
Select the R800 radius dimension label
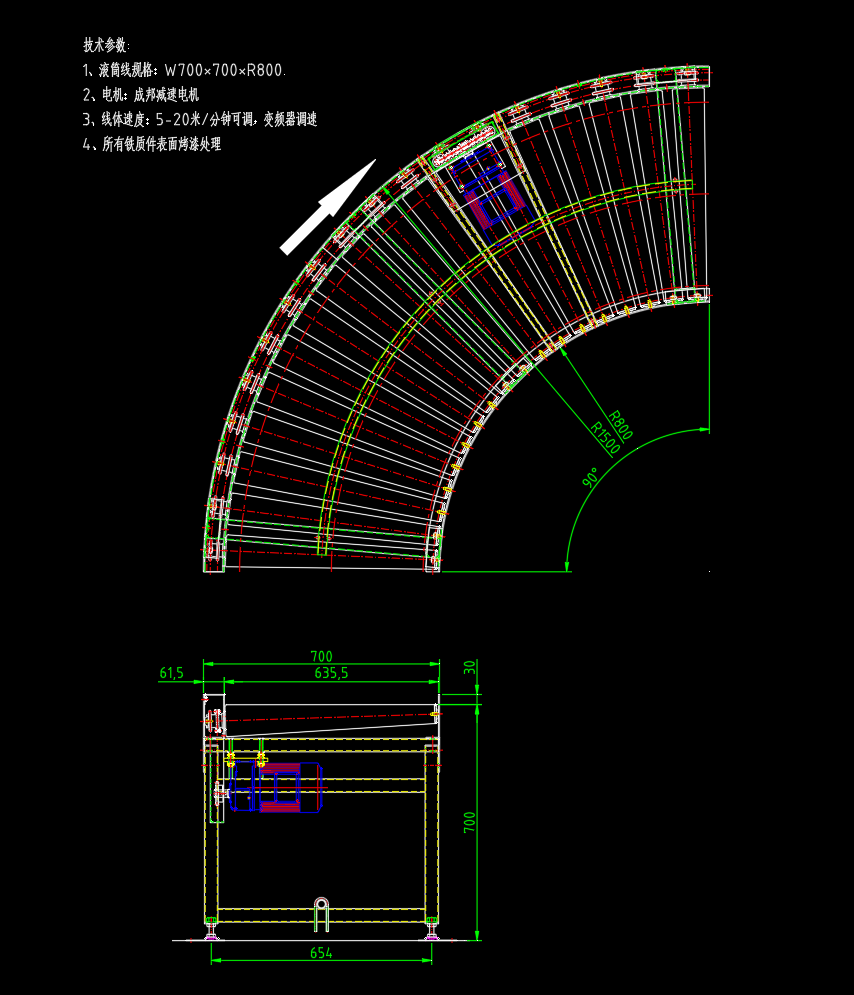pyautogui.click(x=620, y=425)
